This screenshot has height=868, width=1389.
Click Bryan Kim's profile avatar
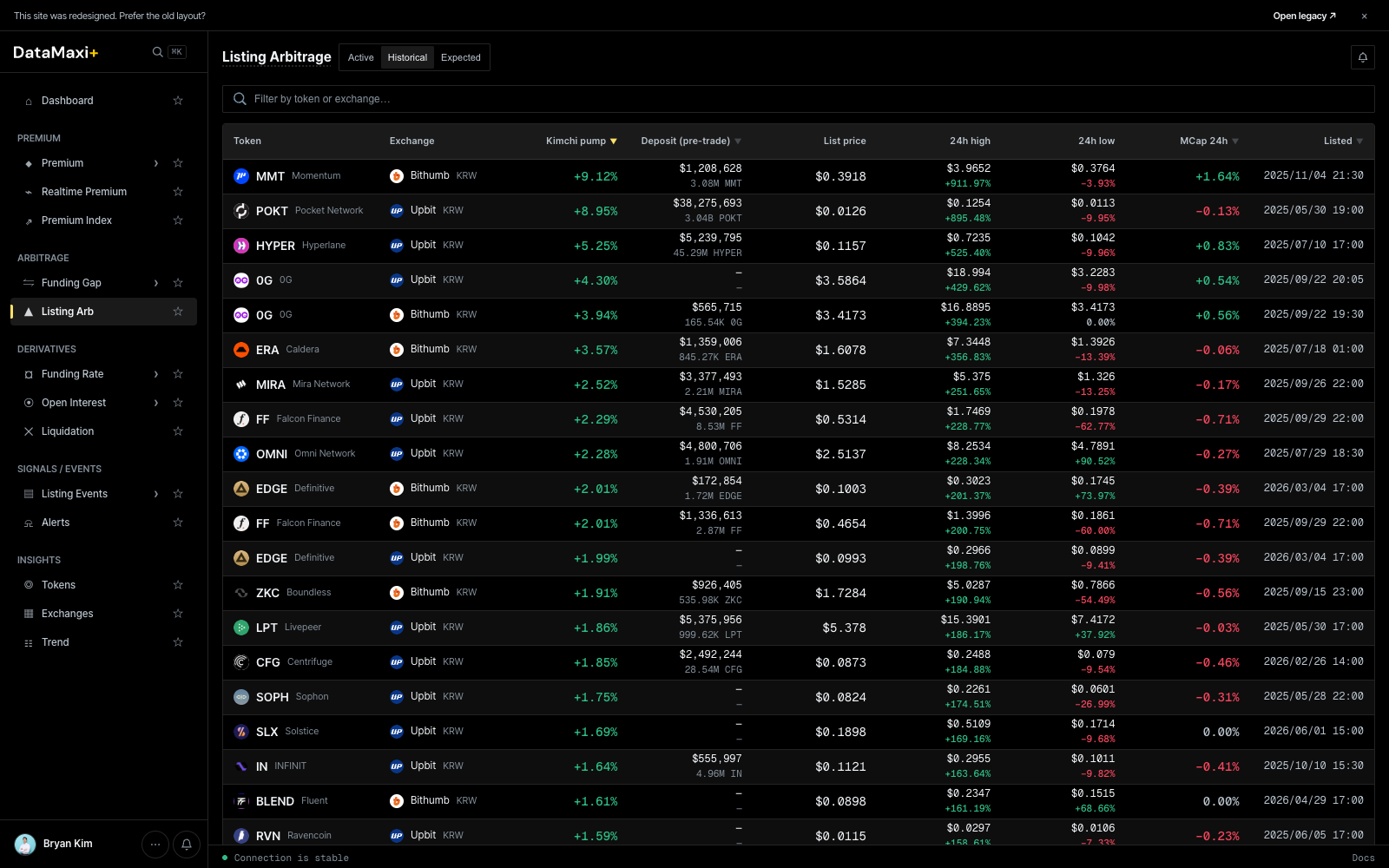click(25, 844)
